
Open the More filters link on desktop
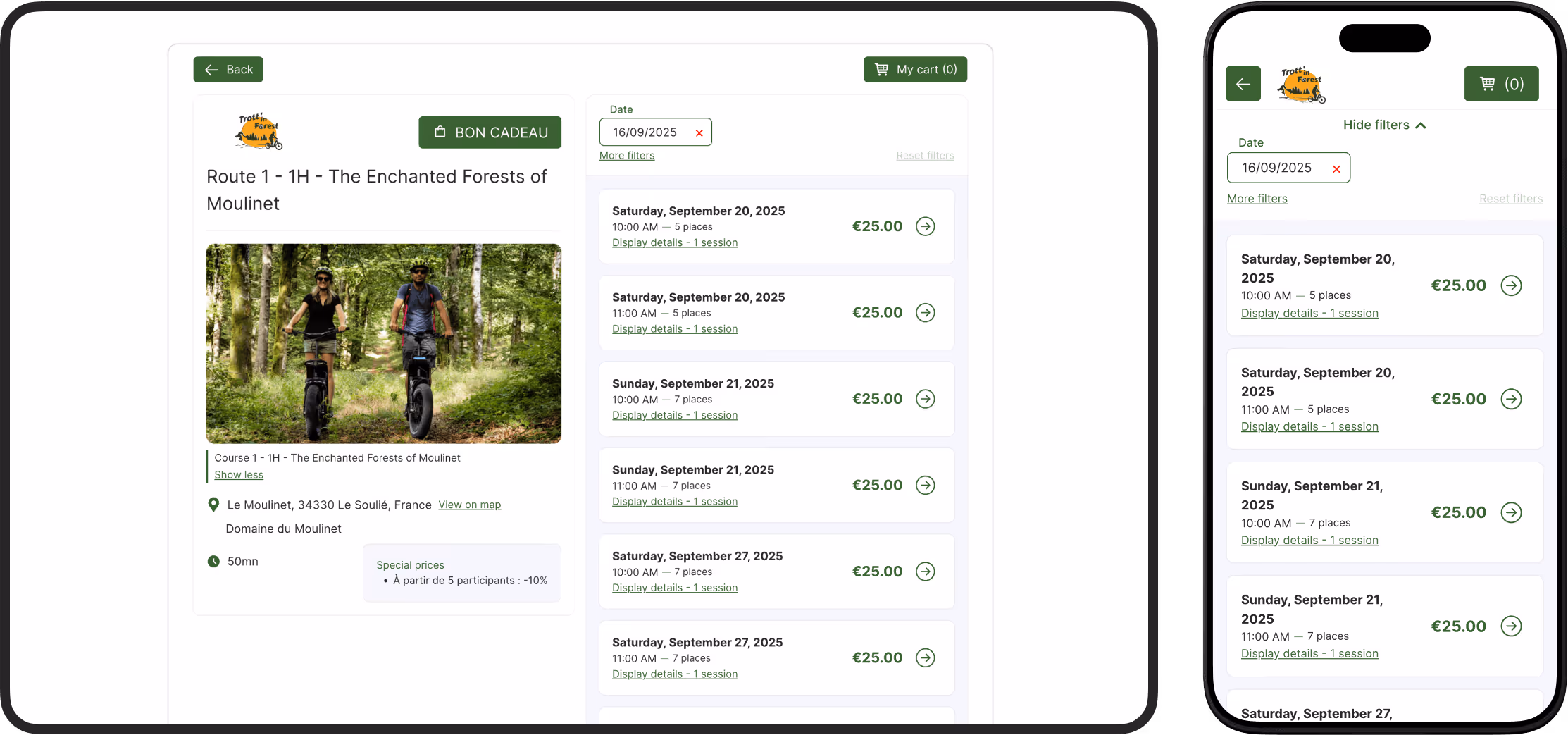[x=627, y=156]
